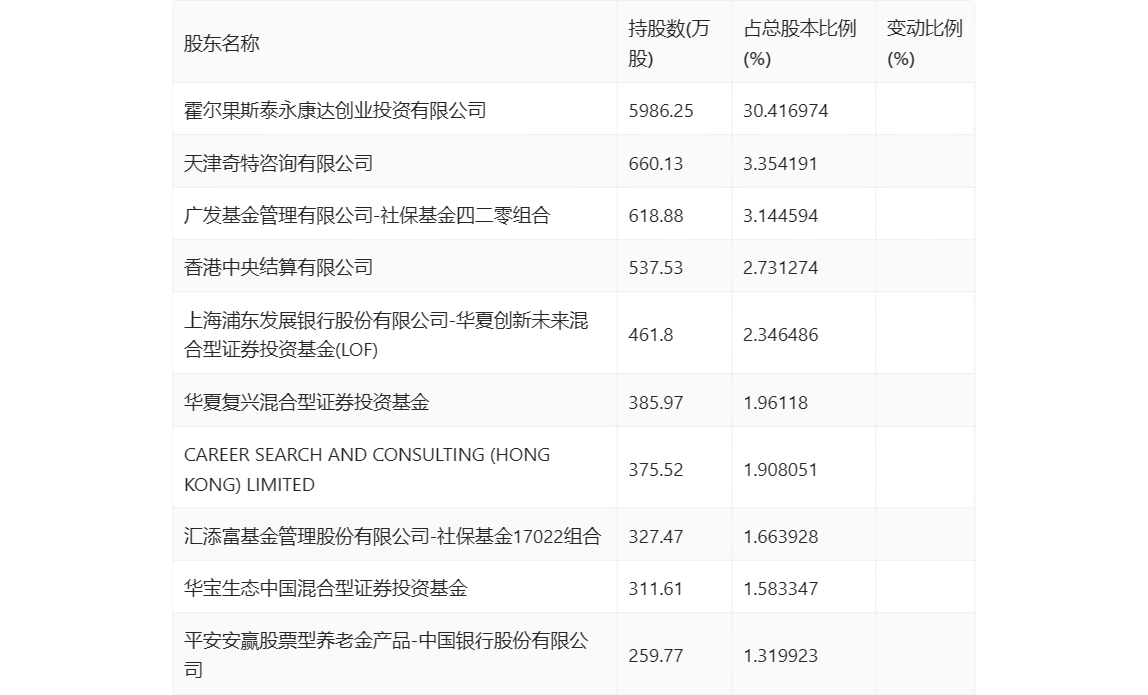Select the 375.52 shareholding value

pyautogui.click(x=656, y=470)
